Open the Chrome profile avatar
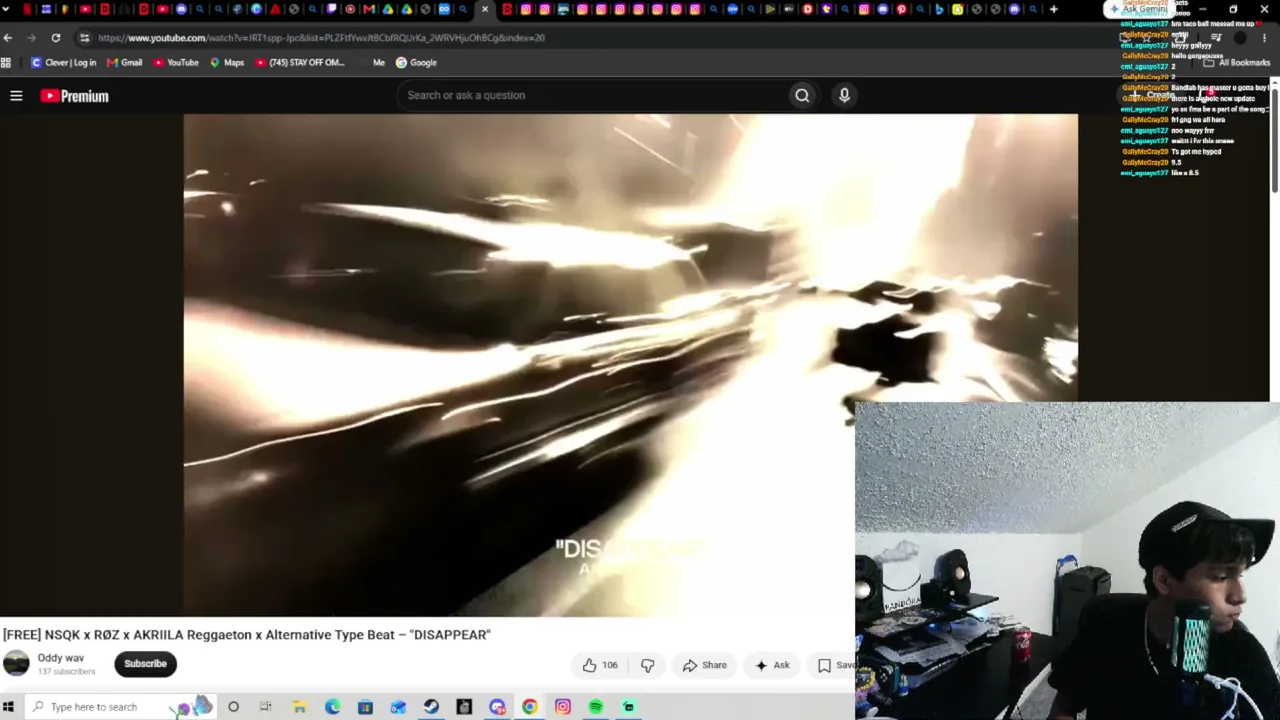This screenshot has height=720, width=1280. click(1240, 38)
